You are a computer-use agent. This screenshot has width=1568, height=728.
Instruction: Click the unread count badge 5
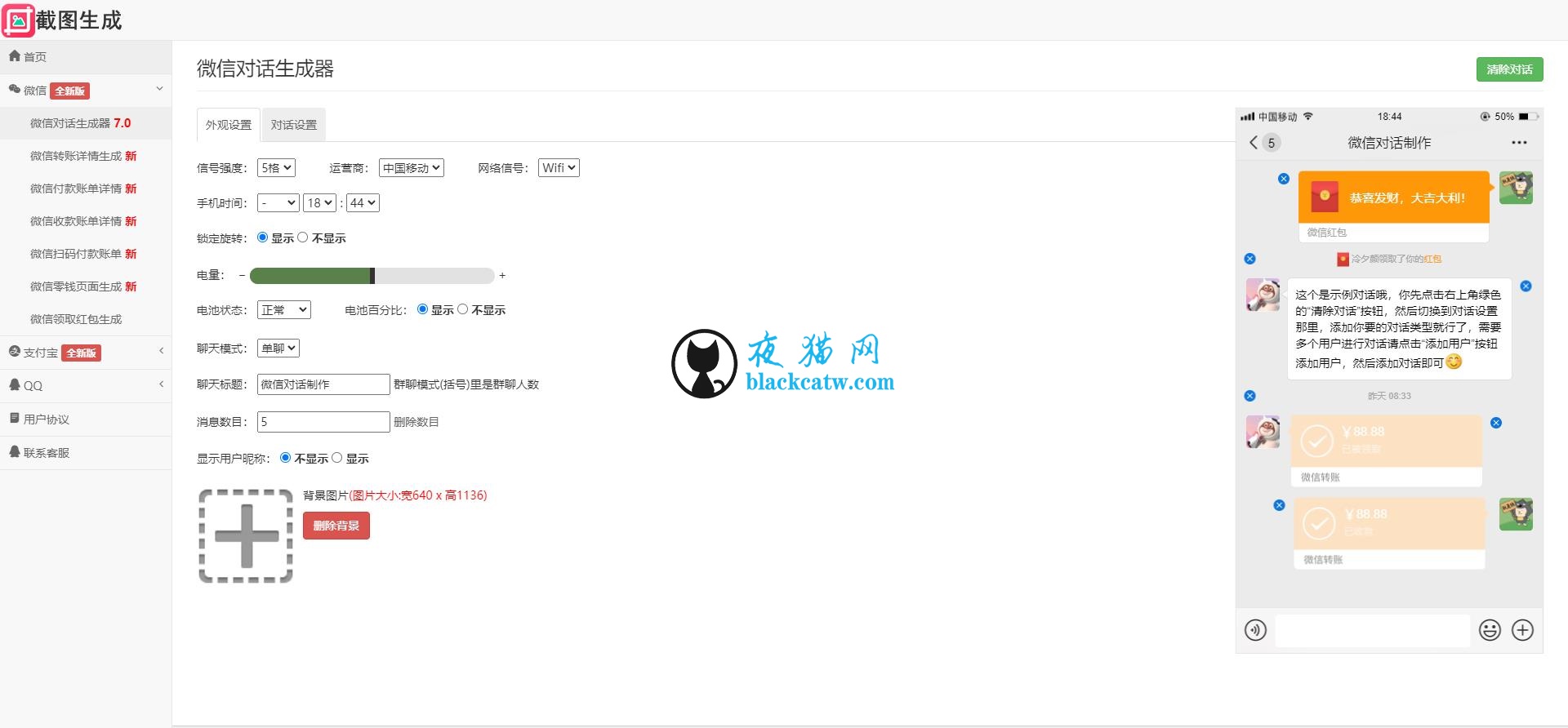click(1271, 143)
